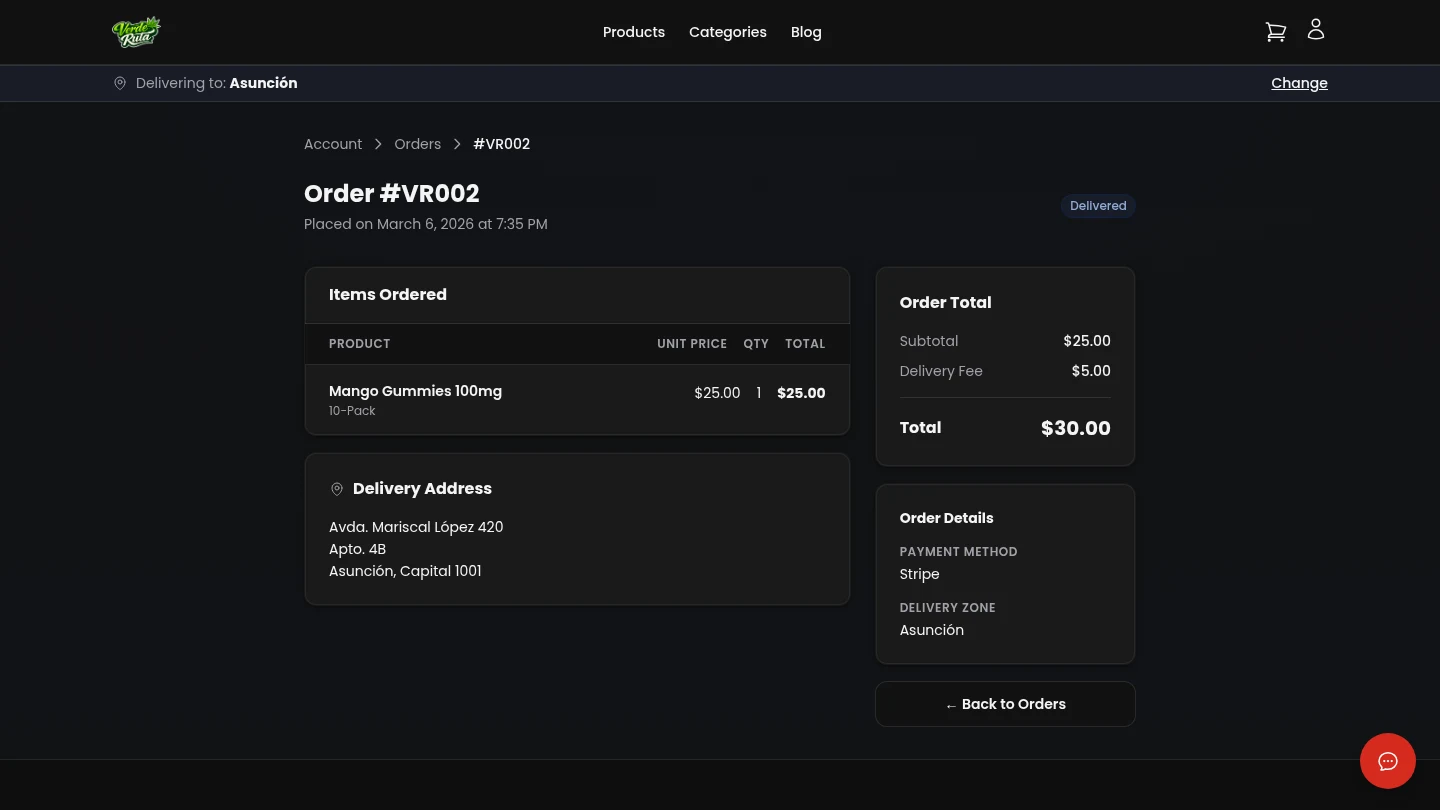
Task: Click the Back to Orders button
Action: tap(1005, 704)
